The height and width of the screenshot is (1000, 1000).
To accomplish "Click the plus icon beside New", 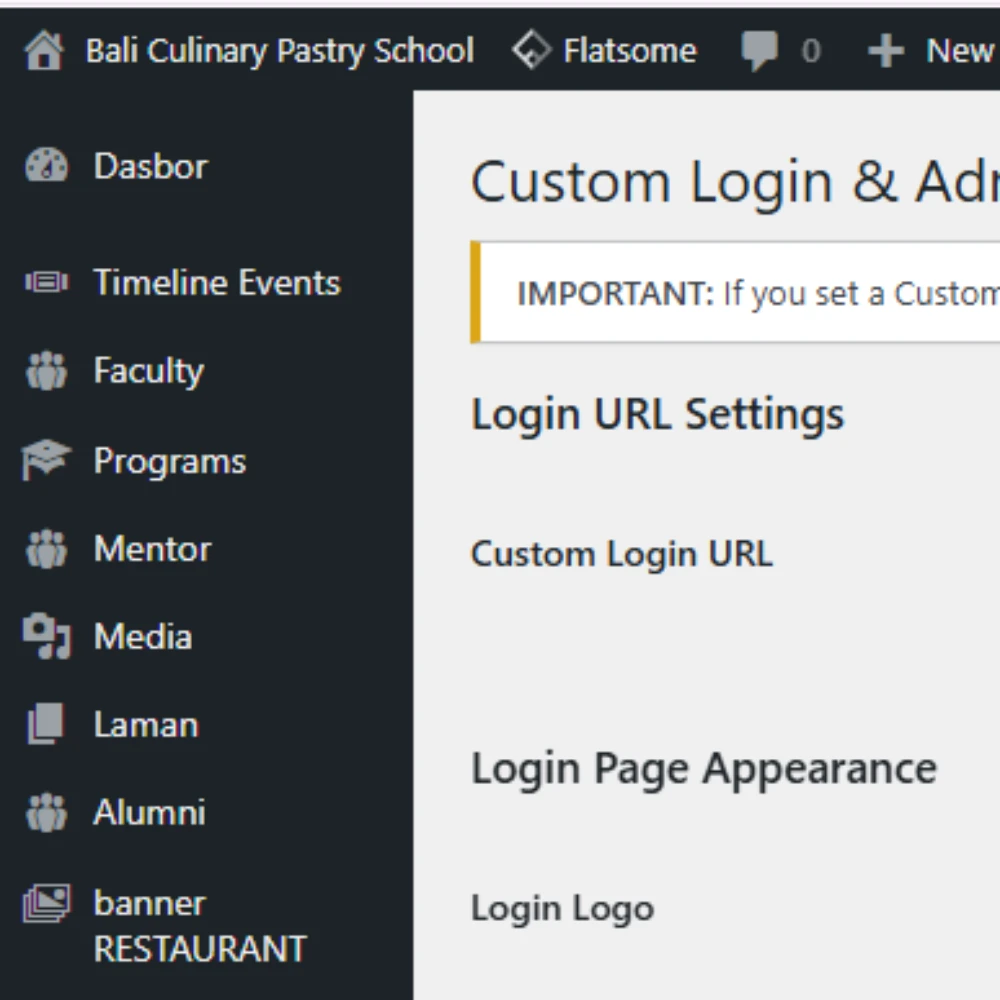I will (x=885, y=51).
